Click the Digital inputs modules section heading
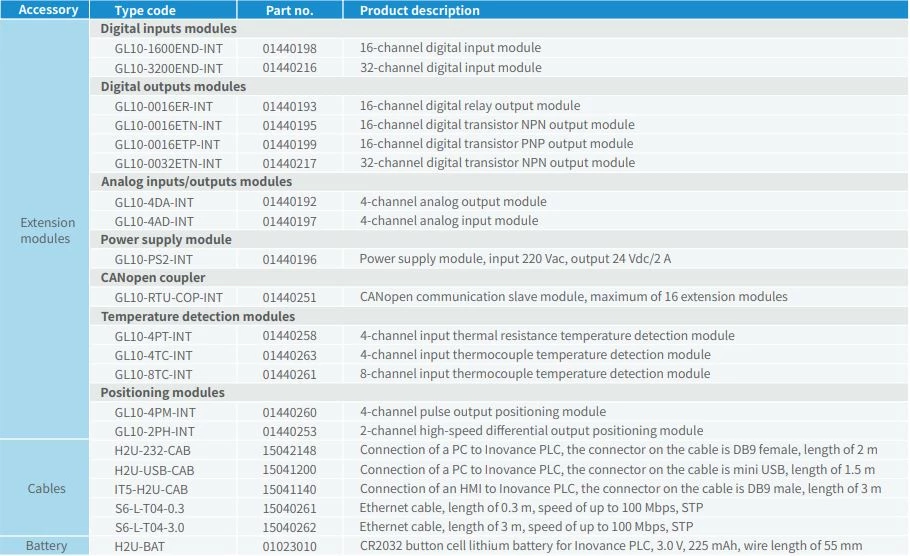The width and height of the screenshot is (910, 556). pos(169,29)
